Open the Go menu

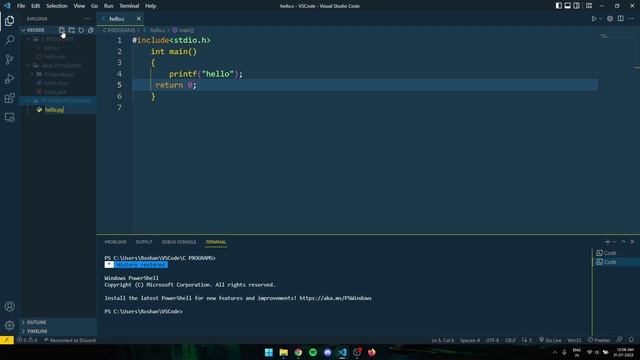tap(94, 6)
